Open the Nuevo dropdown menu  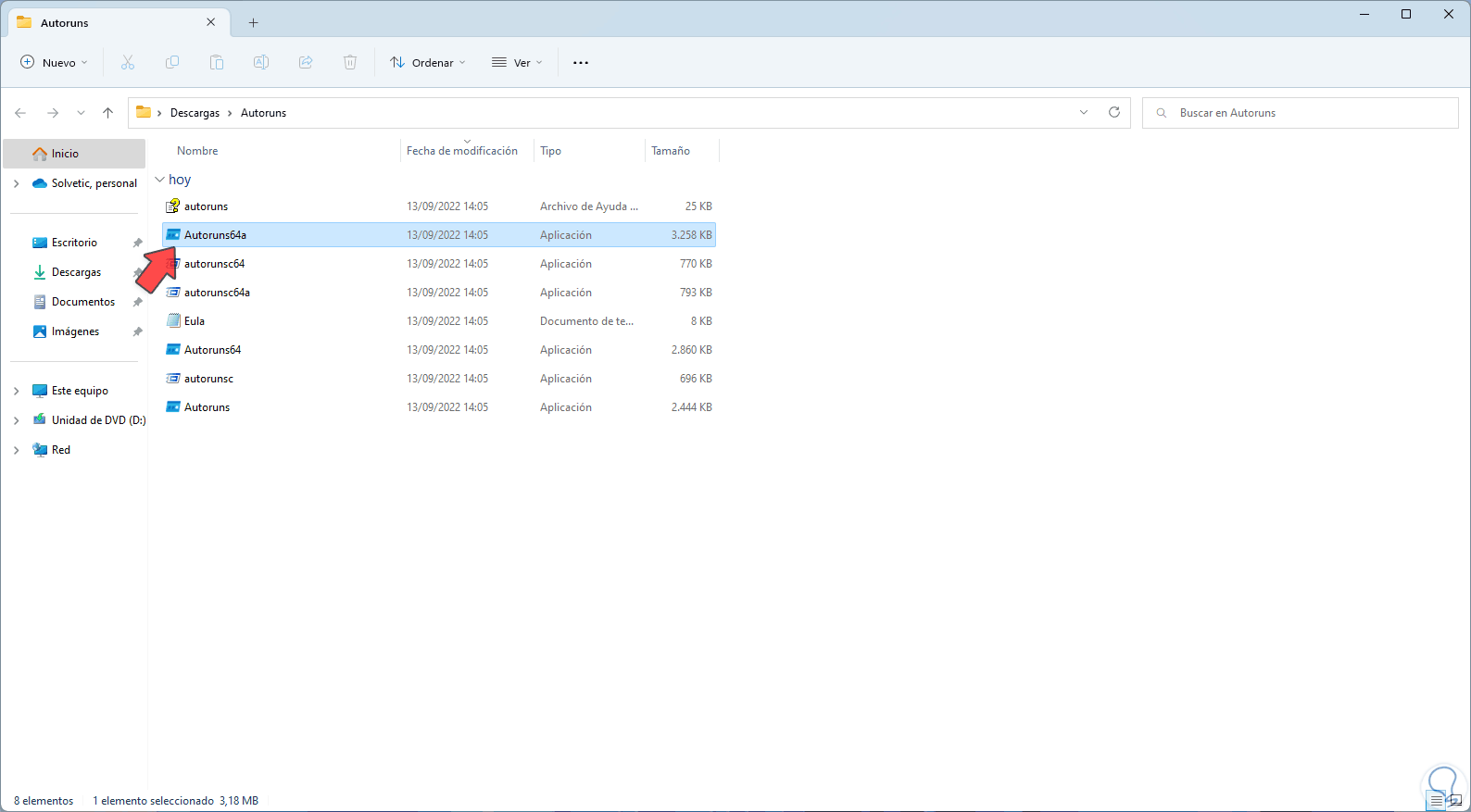(54, 63)
